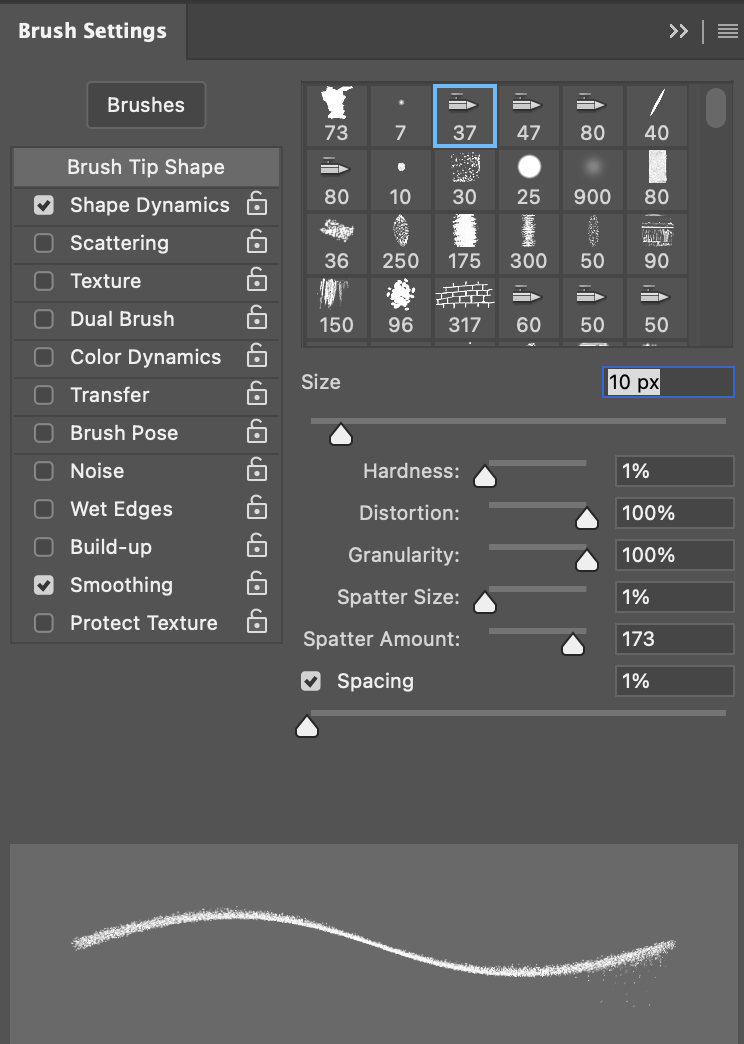744x1044 pixels.
Task: Lock the Shape Dynamics settings
Action: click(259, 205)
